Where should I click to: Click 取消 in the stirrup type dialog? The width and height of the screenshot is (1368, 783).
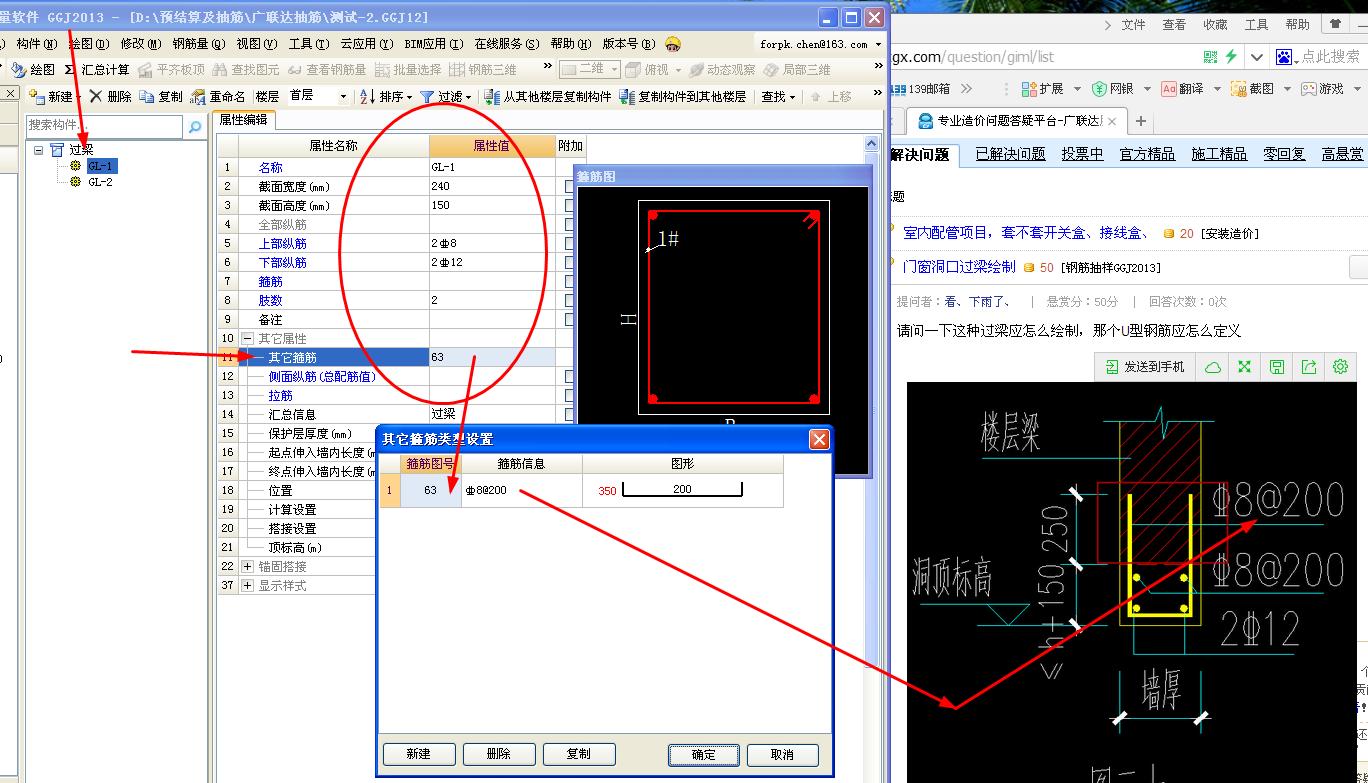pos(783,754)
